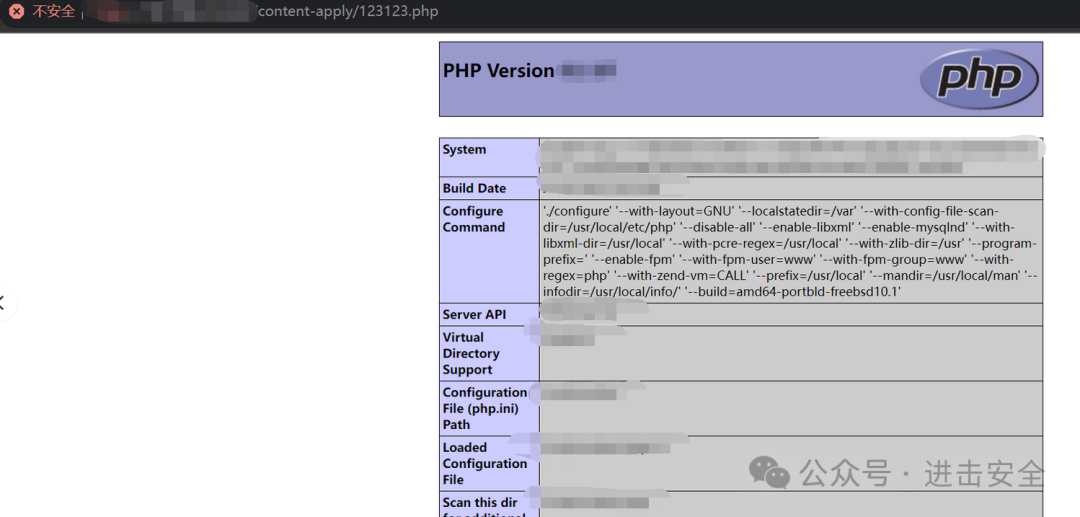
Task: Click the System row label
Action: click(464, 149)
